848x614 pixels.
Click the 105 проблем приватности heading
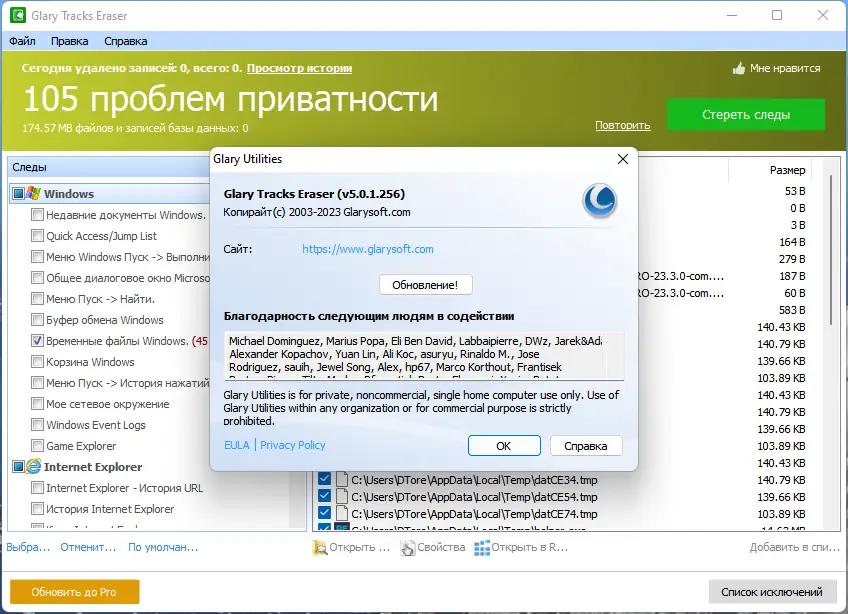click(230, 99)
